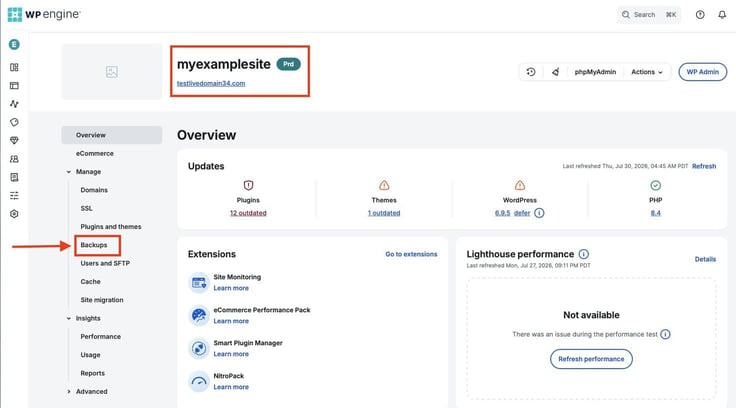The width and height of the screenshot is (736, 408).
Task: Open the dashboard icon in left rail
Action: point(14,67)
